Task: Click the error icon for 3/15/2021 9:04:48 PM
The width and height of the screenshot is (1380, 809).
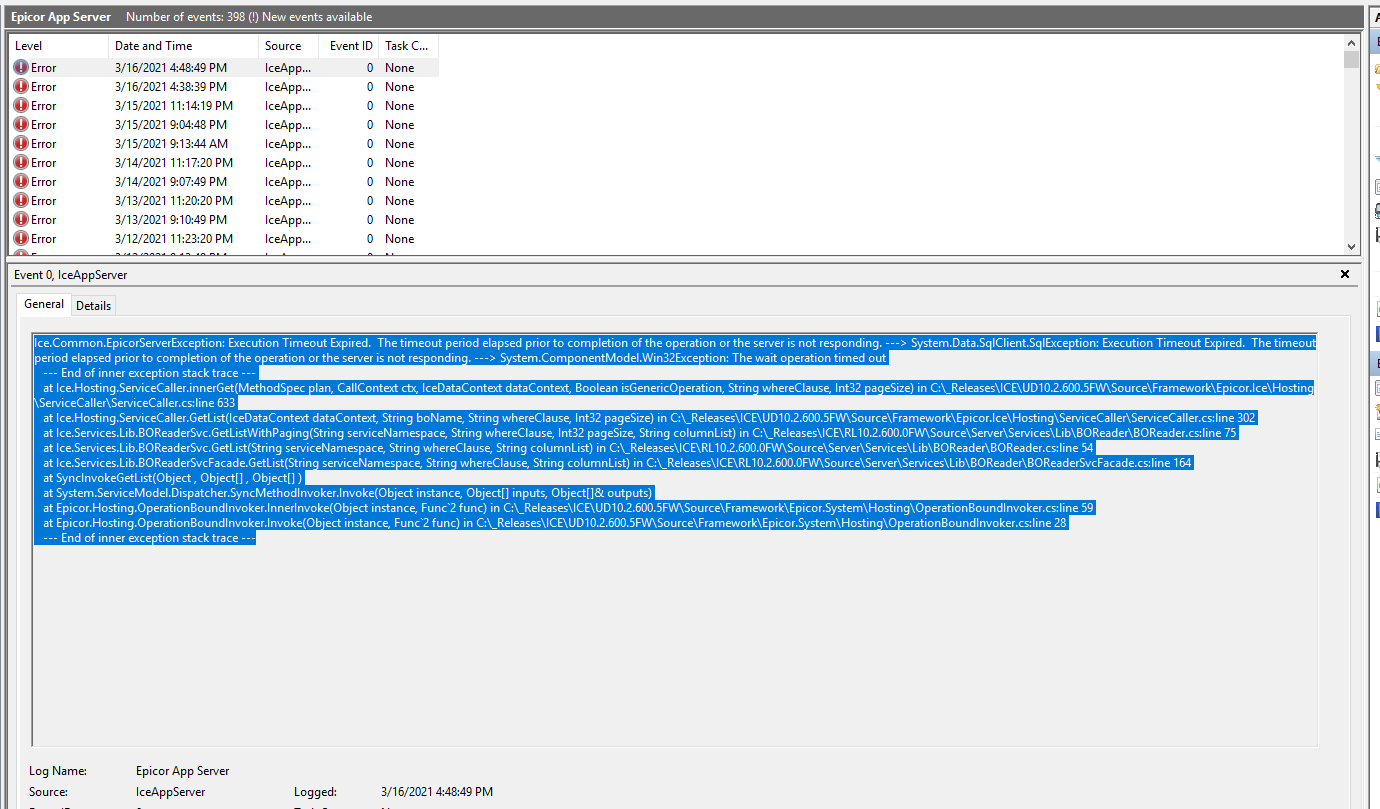Action: [21, 125]
